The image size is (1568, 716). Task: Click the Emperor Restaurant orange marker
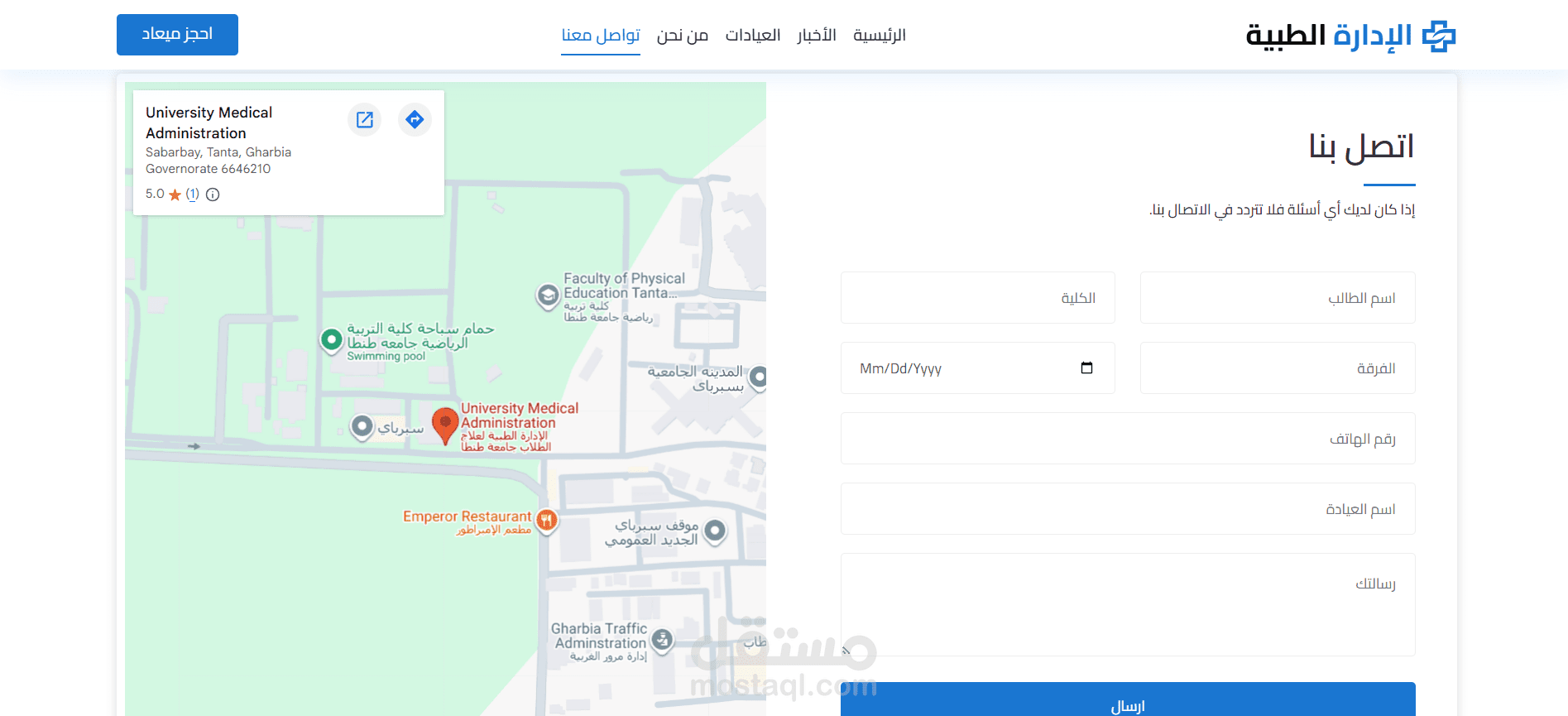coord(546,521)
